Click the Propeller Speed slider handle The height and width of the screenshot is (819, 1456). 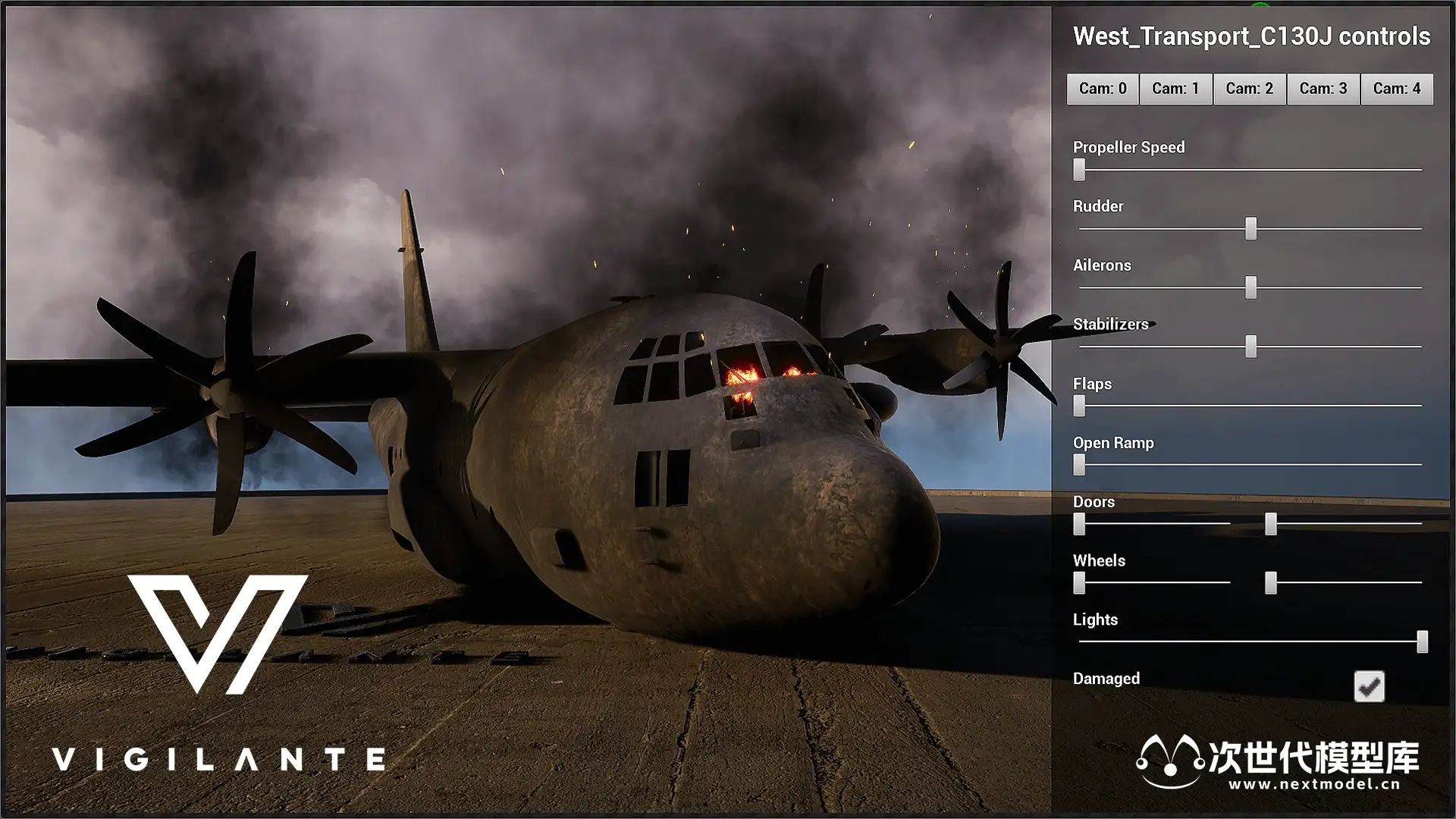1079,170
